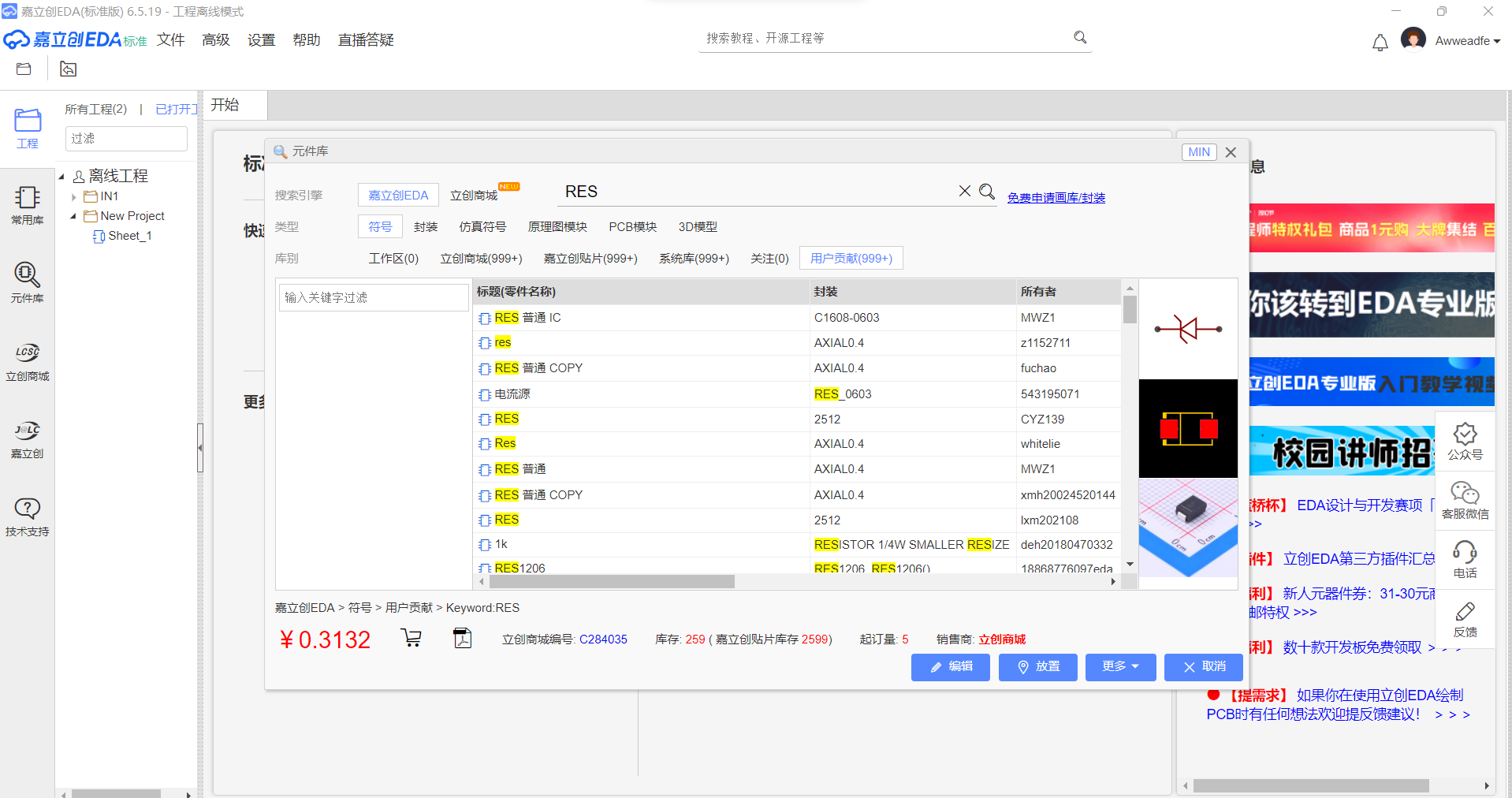Select the 系统库(999+) library category
This screenshot has height=798, width=1512.
point(694,258)
